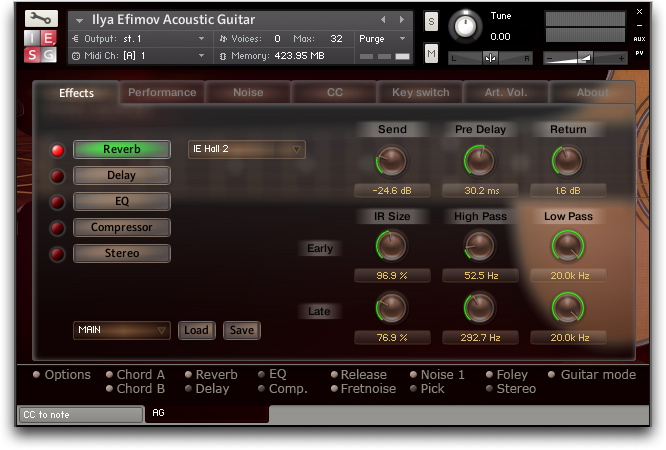This screenshot has height=450, width=666.
Task: Select the Compressor effect button
Action: pos(122,227)
